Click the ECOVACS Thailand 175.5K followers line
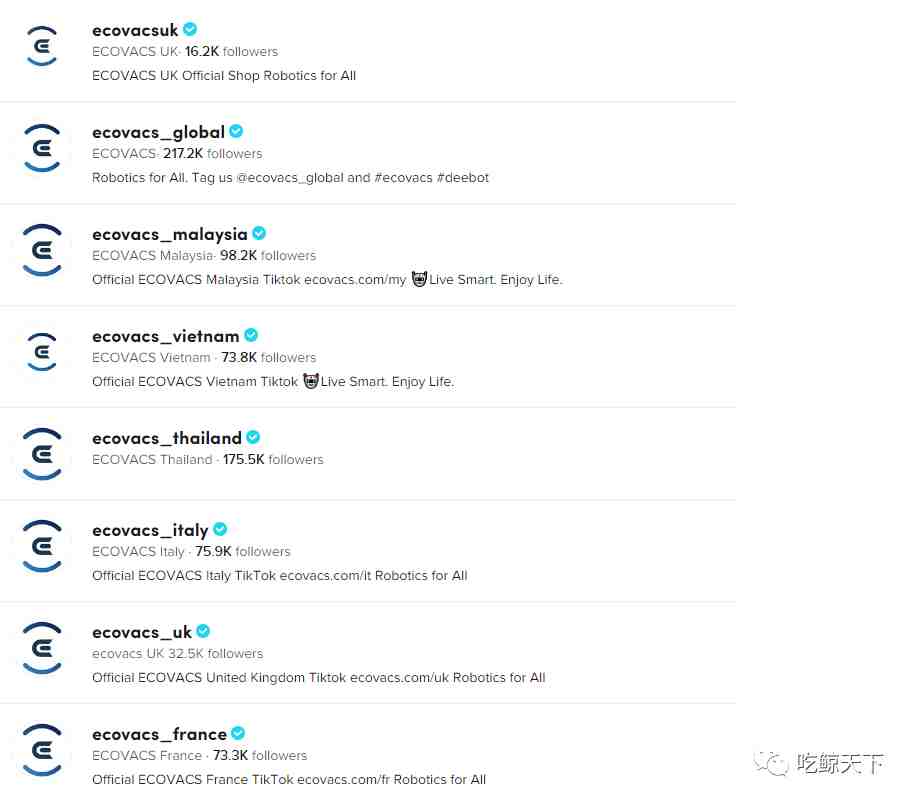 (x=207, y=459)
